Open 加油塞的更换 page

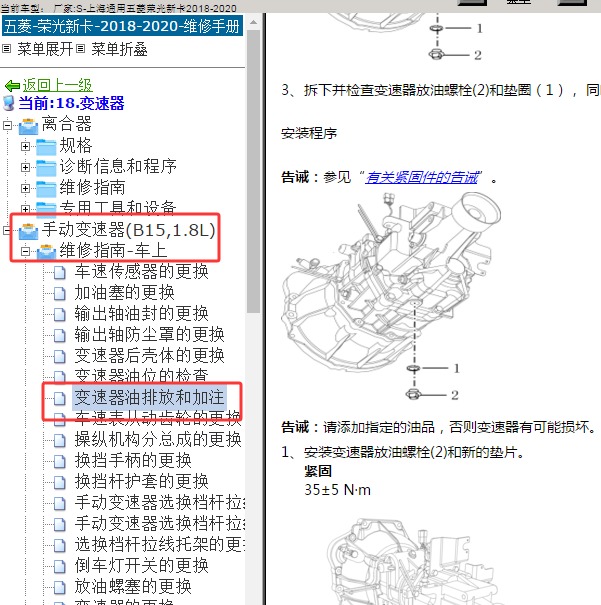point(125,292)
